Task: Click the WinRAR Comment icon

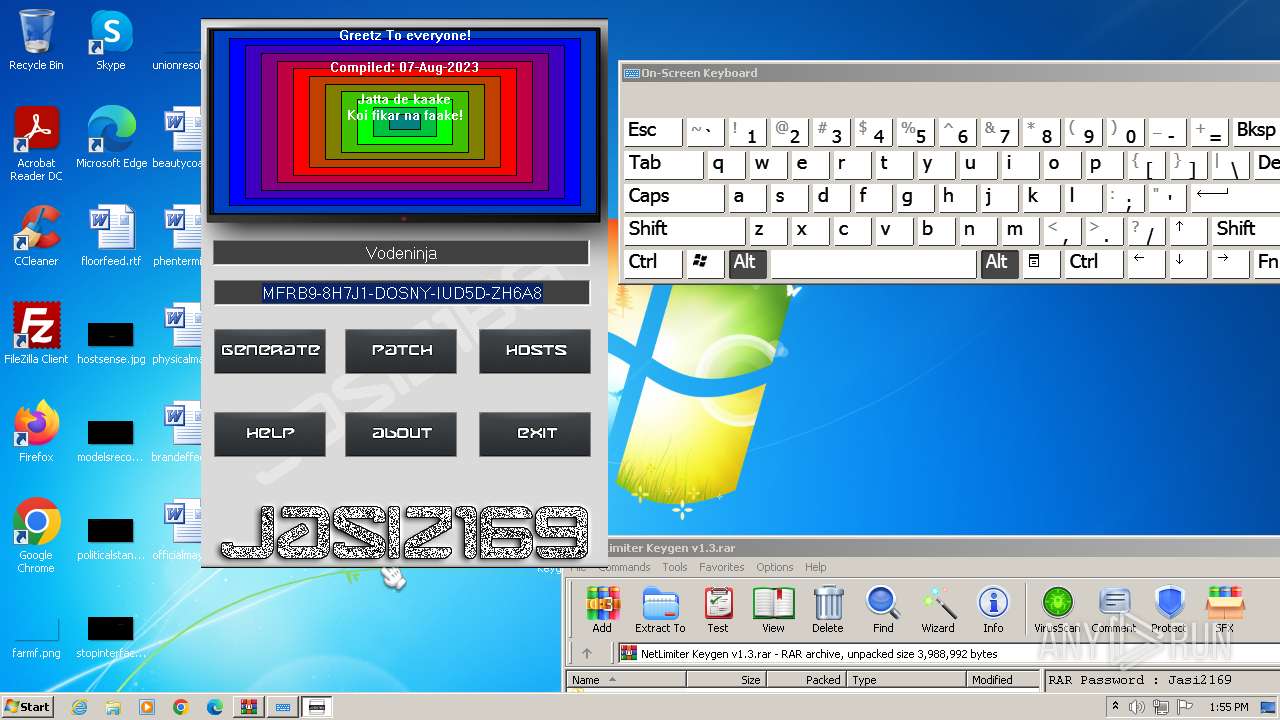Action: tap(1113, 610)
